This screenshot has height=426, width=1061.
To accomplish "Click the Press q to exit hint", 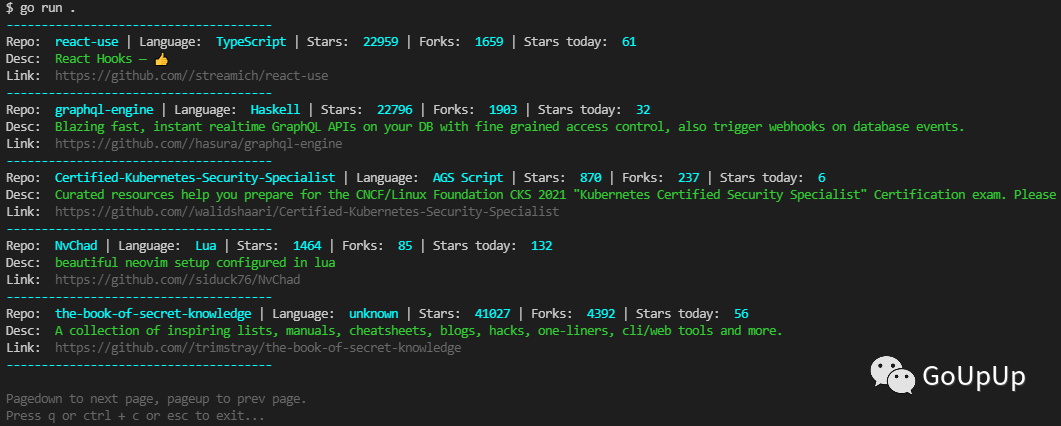I will 135,416.
